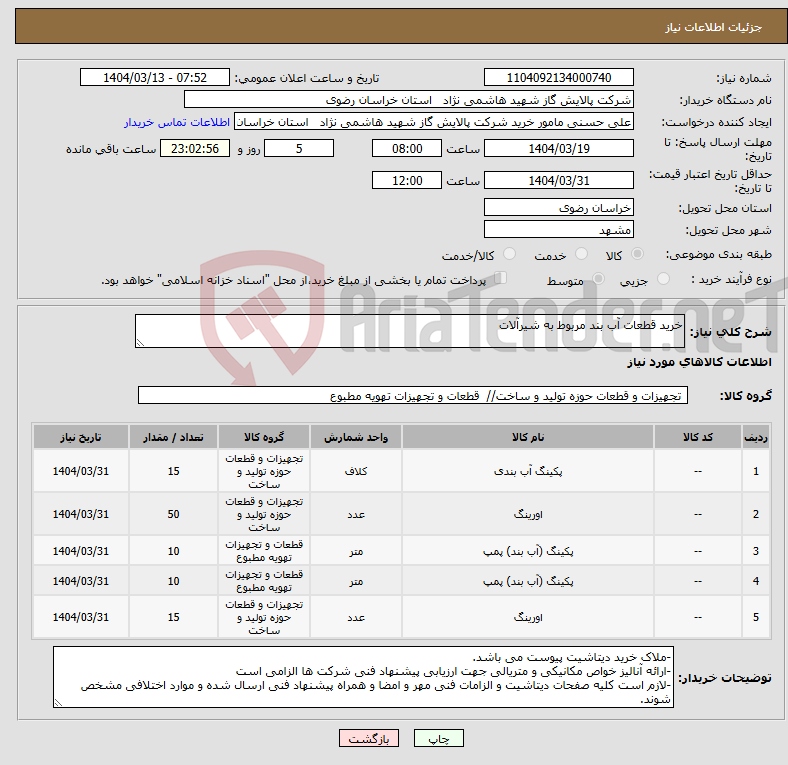788x765 pixels.
Task: Click the request creator field علی حسنی
Action: click(x=434, y=122)
